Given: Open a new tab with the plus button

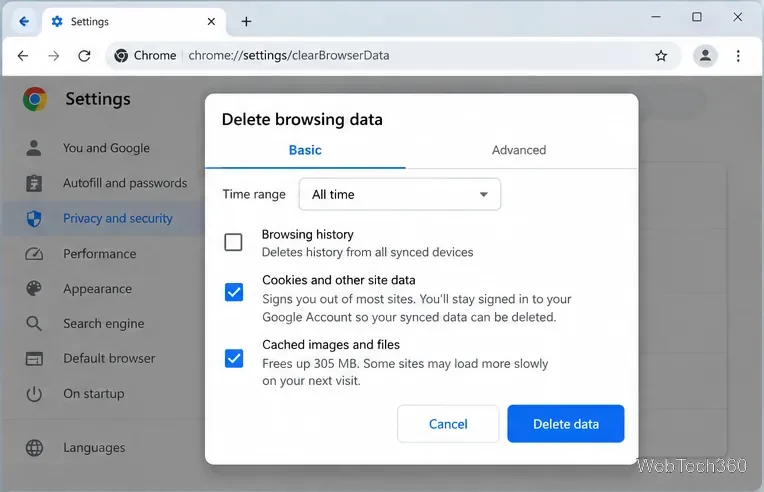Looking at the screenshot, I should [x=246, y=21].
